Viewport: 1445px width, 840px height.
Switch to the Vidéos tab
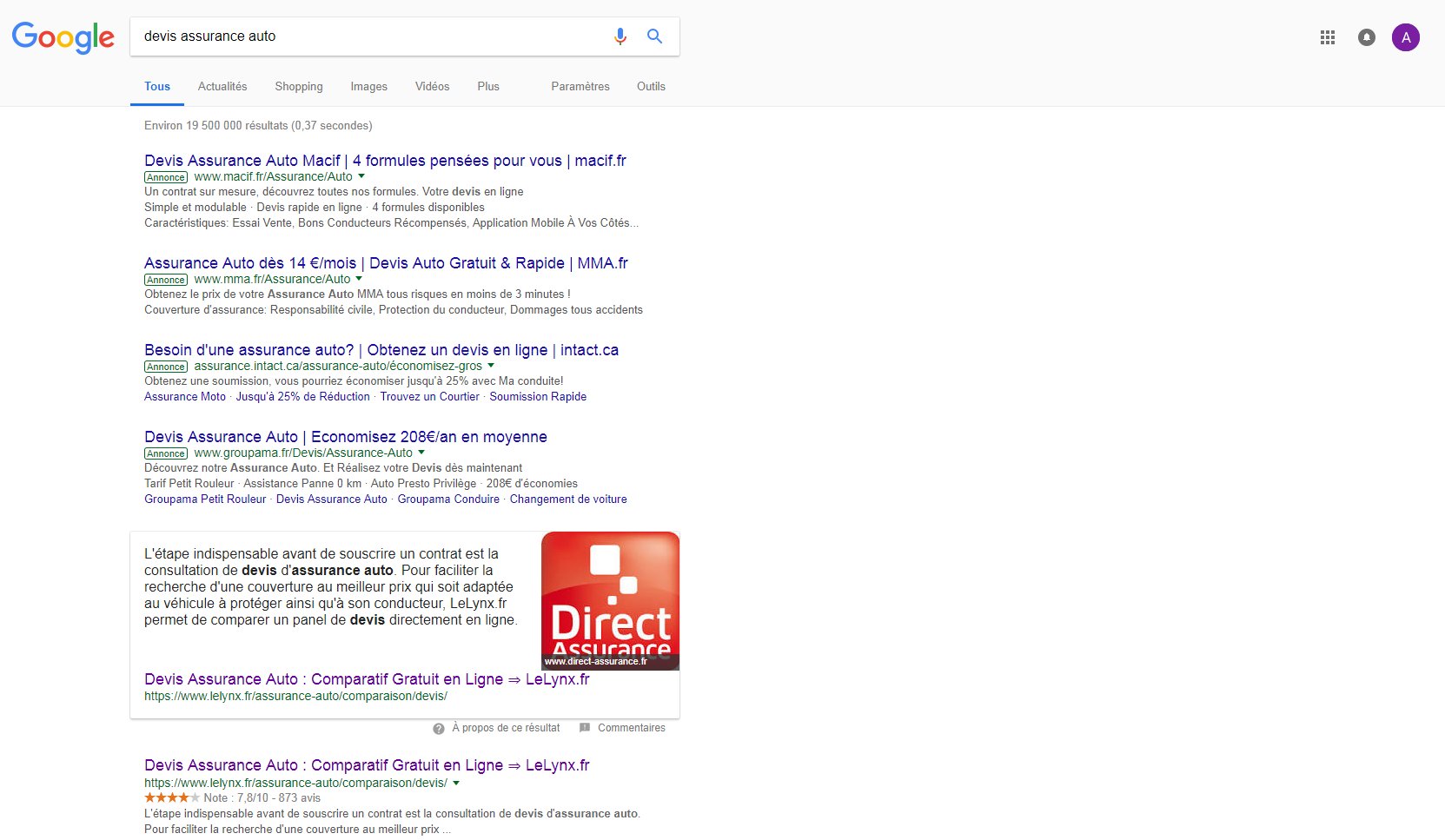[432, 86]
